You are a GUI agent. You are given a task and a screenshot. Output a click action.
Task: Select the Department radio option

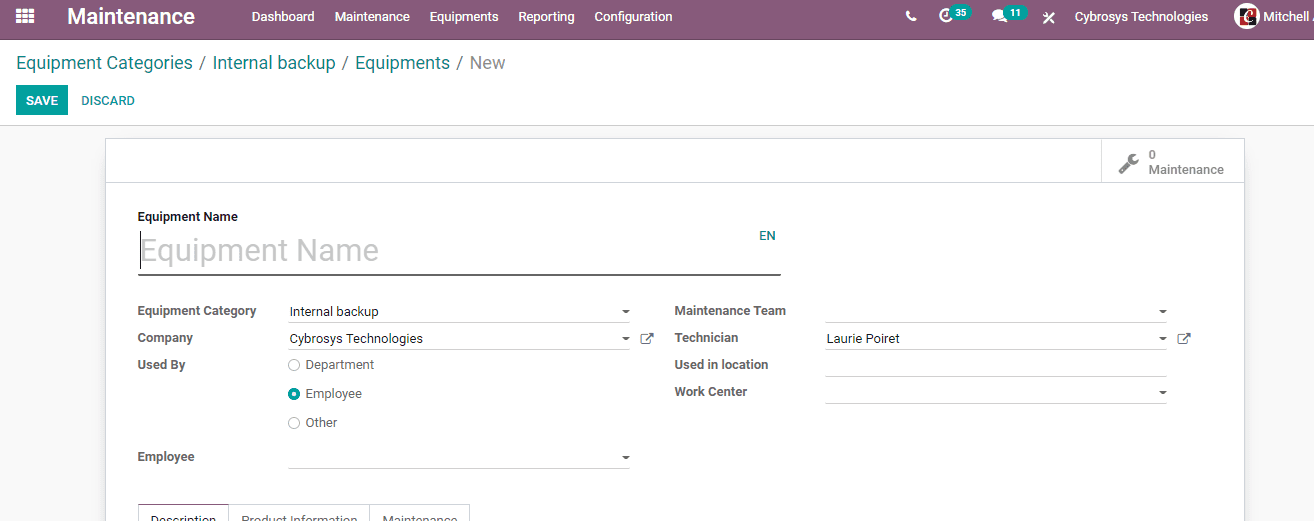294,365
